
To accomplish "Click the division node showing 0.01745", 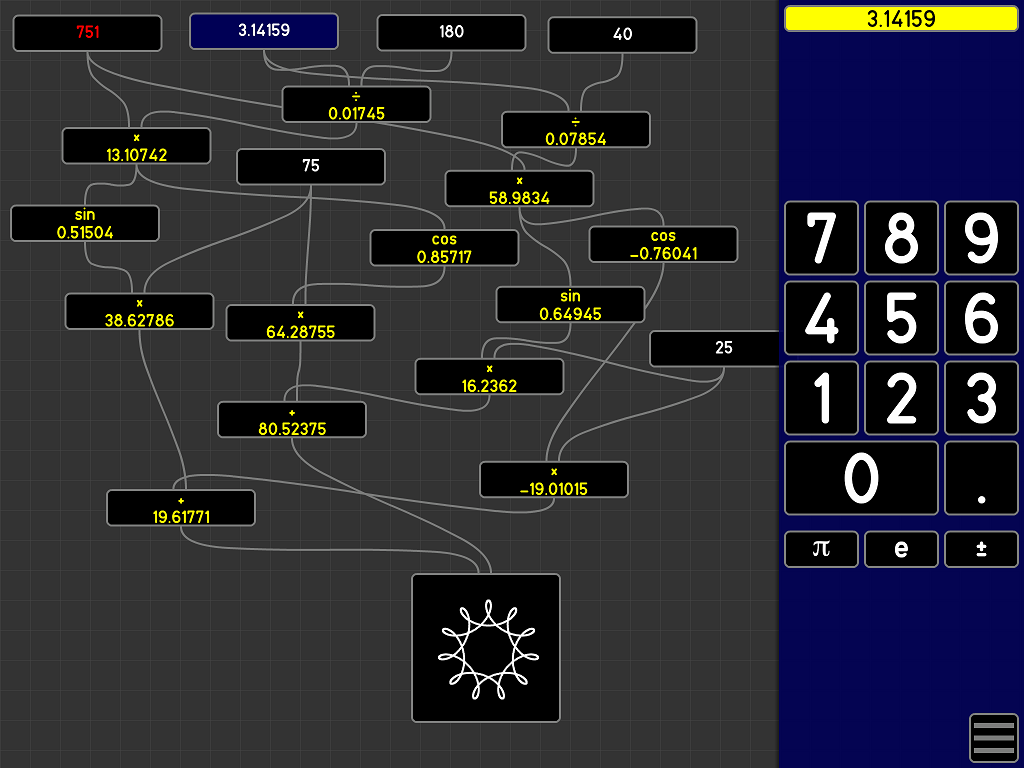I will [356, 105].
